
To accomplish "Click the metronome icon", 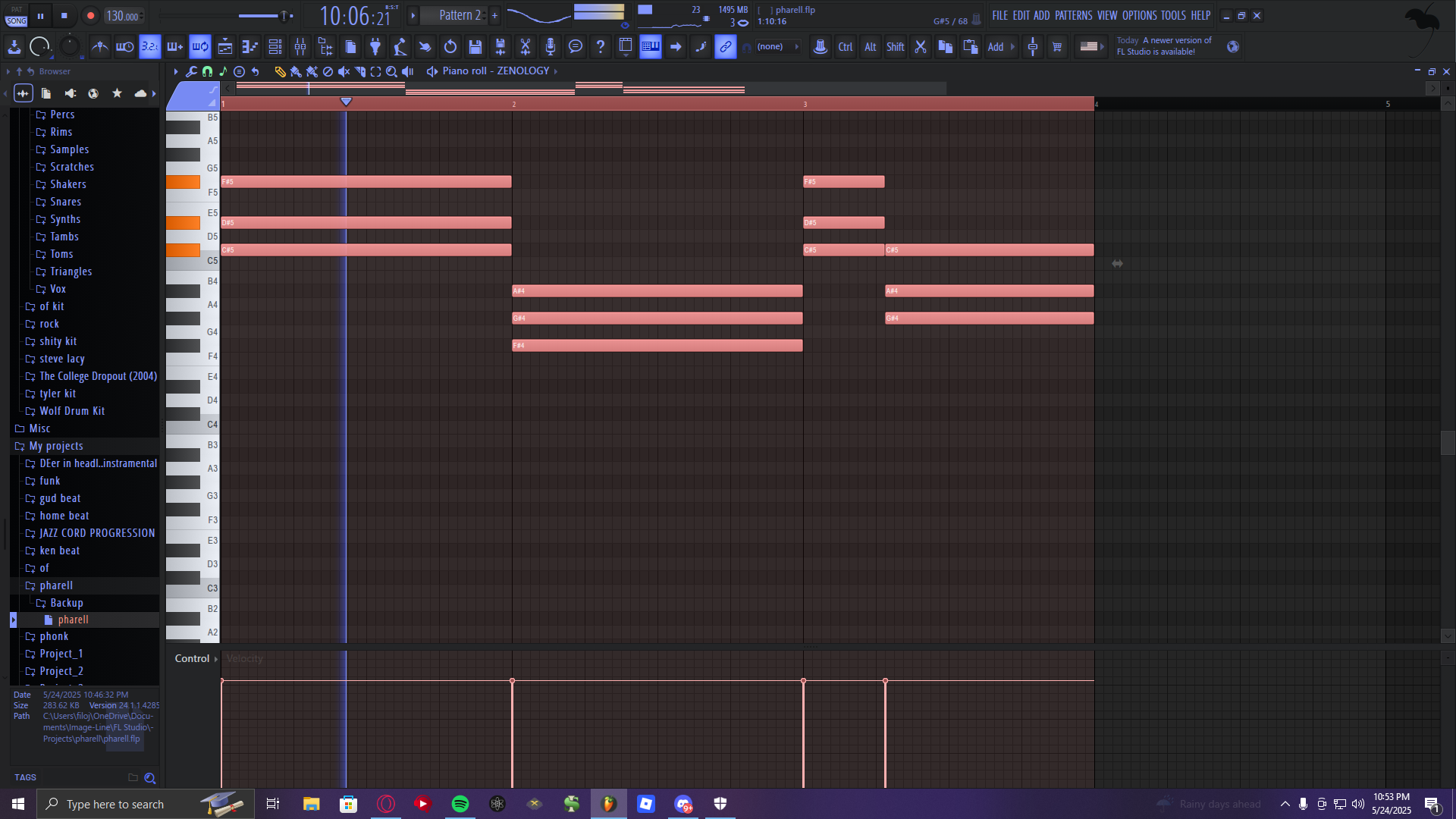I will [x=99, y=47].
